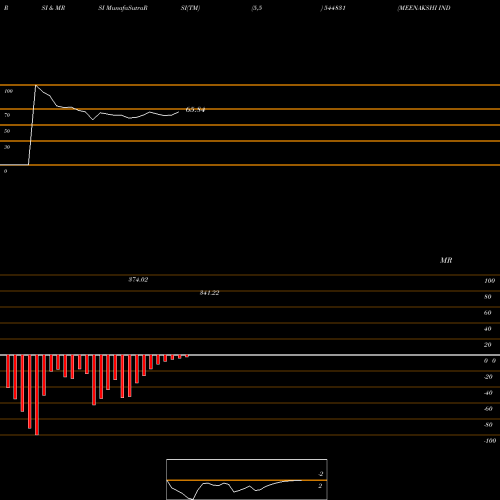
Task: Click the 544831 stock code label
Action: [333, 8]
